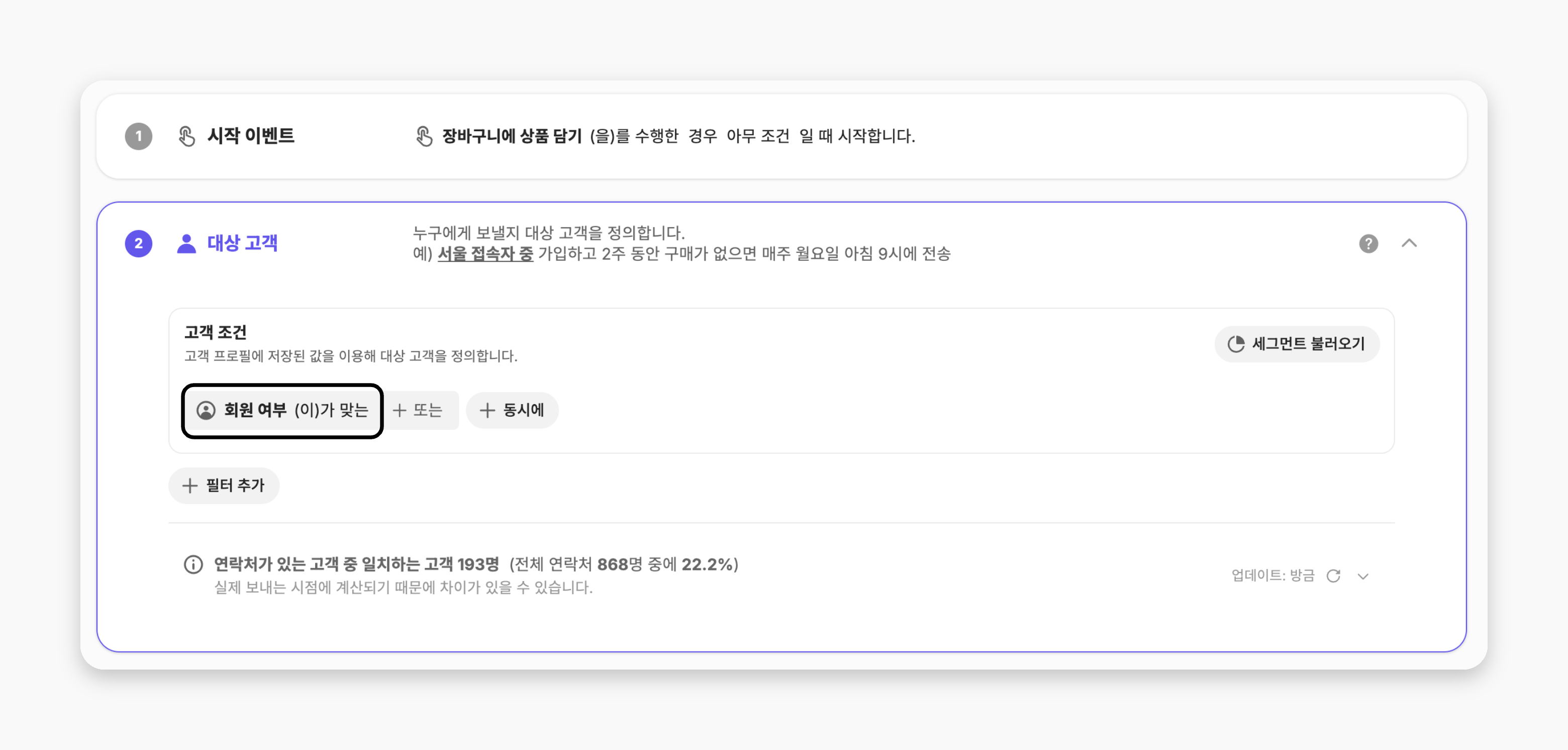Click the 업데이트: 방금 status text
1568x750 pixels.
pos(1273,576)
